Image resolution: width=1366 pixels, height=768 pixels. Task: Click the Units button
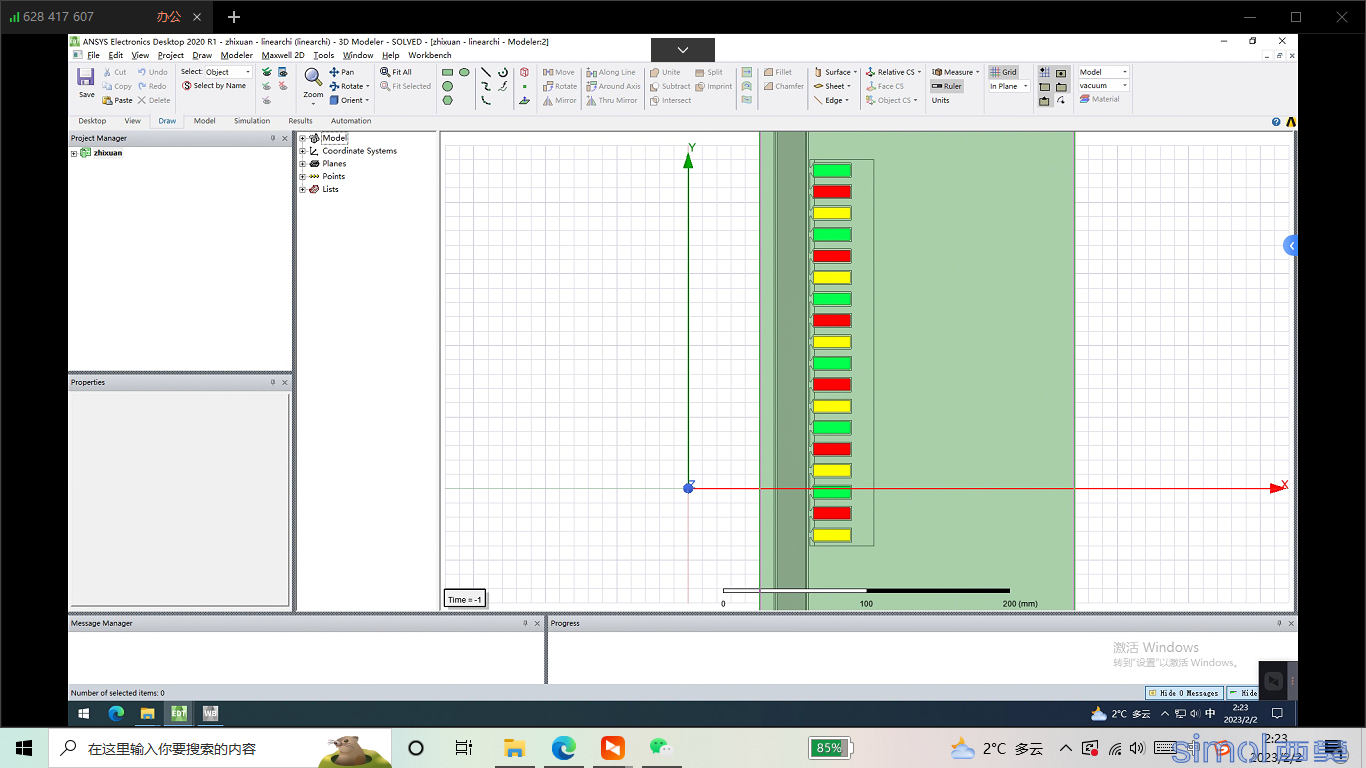pyautogui.click(x=941, y=100)
